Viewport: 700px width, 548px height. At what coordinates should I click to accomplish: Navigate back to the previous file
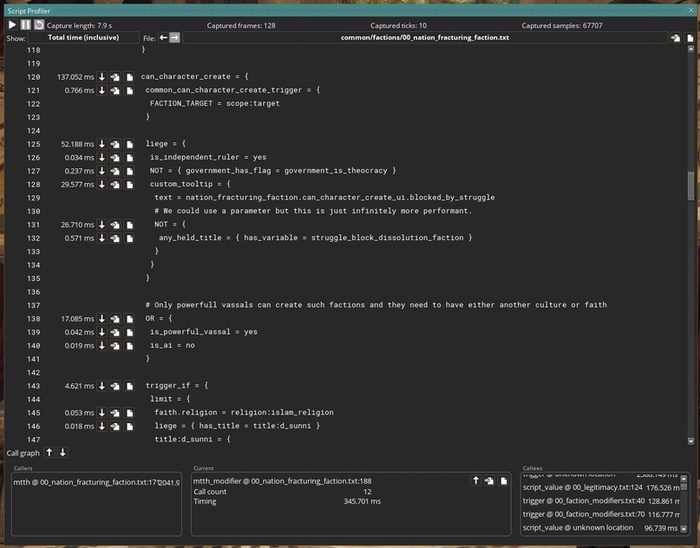coord(162,37)
